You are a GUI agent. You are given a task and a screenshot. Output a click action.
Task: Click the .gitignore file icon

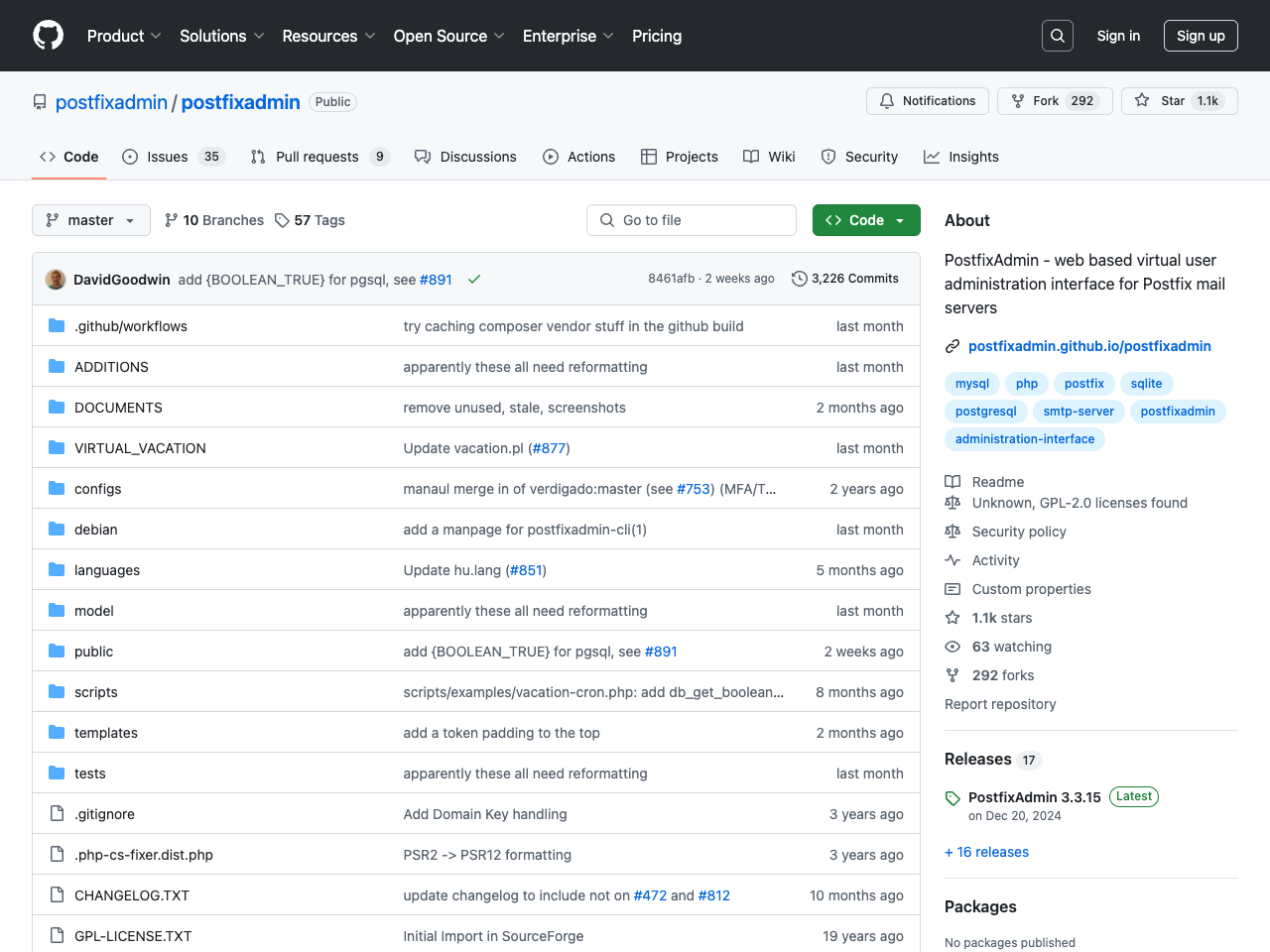(57, 813)
